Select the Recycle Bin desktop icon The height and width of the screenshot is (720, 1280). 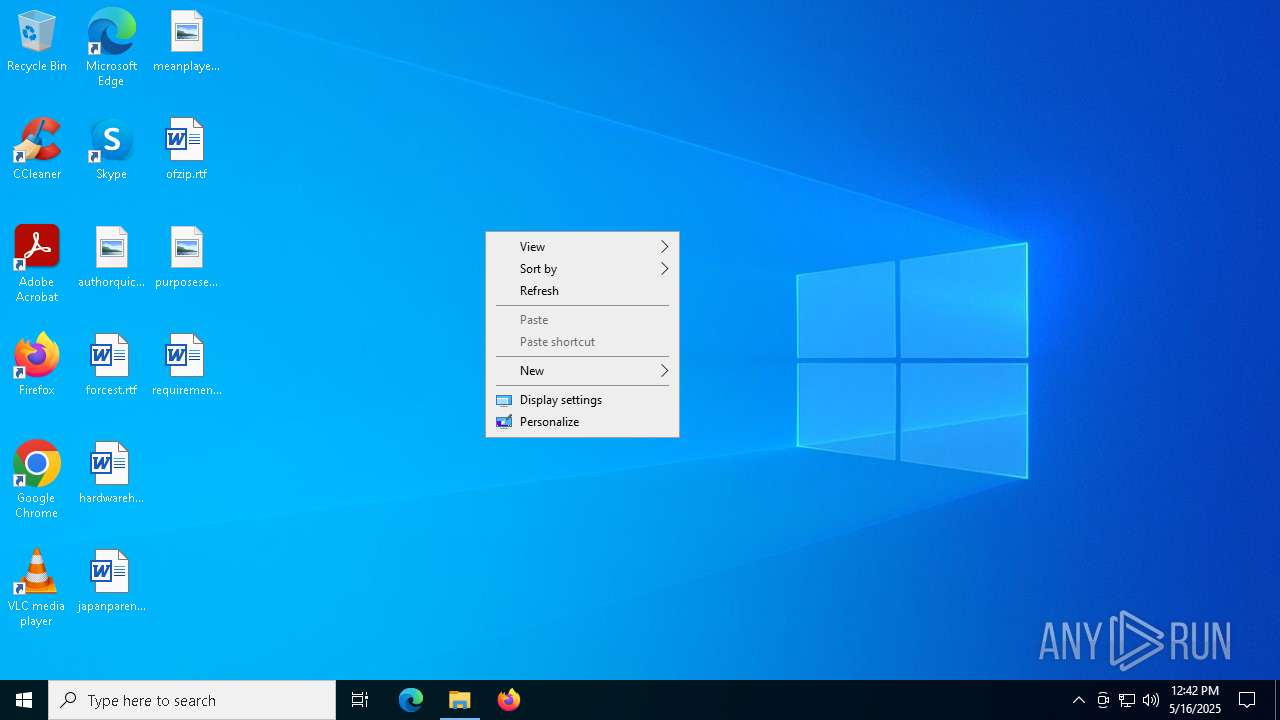coord(37,42)
